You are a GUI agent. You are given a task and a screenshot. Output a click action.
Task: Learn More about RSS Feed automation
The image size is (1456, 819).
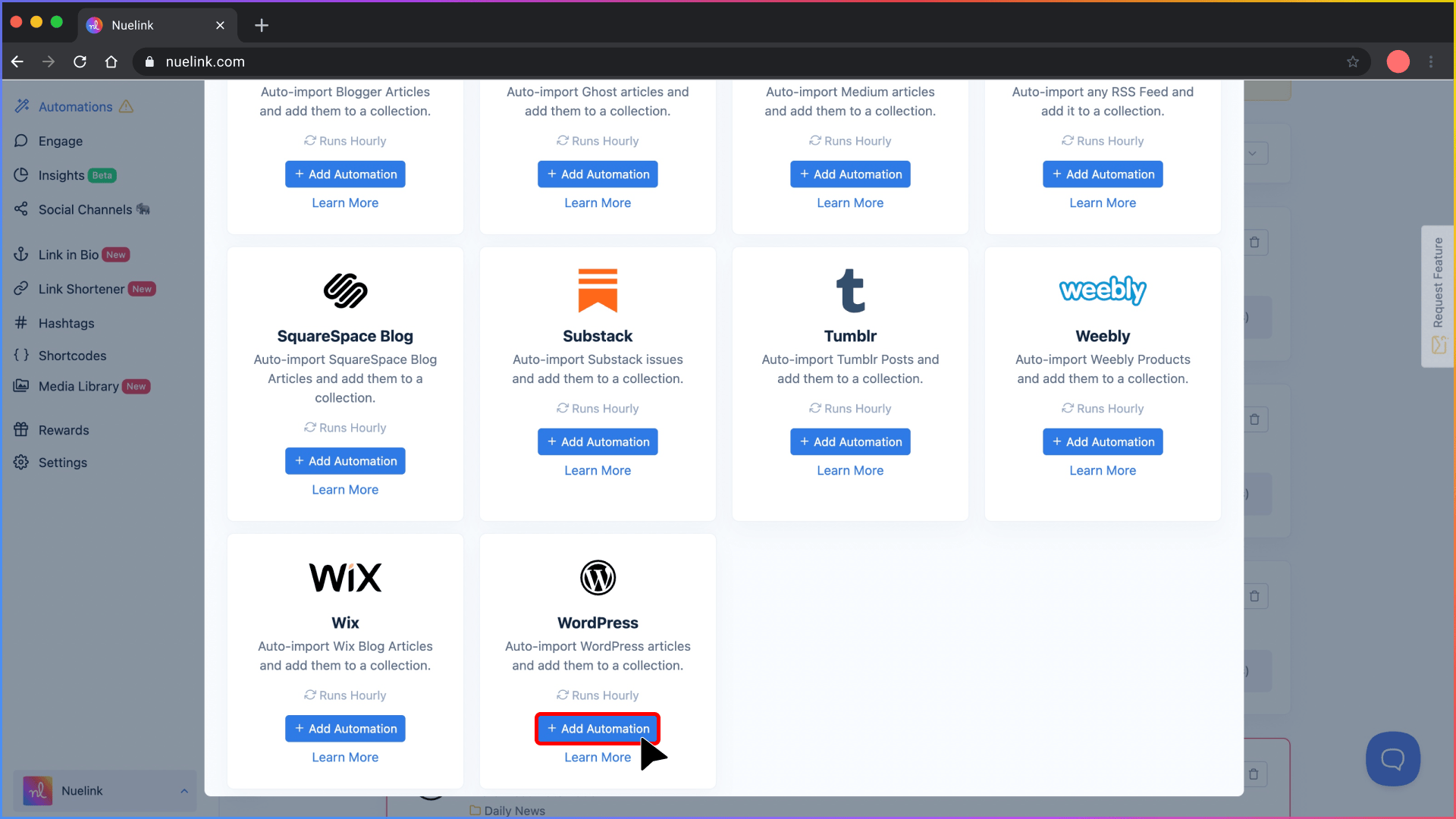[x=1103, y=203]
